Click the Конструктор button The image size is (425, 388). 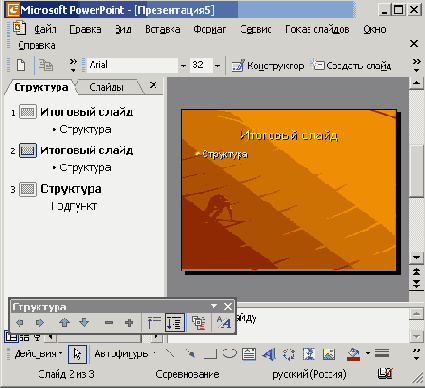click(268, 66)
